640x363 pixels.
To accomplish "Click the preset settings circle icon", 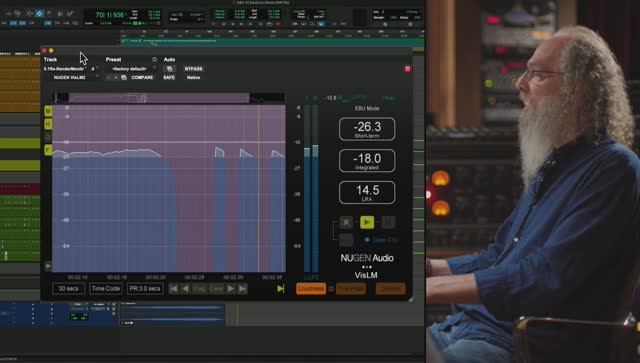I will pos(154,60).
